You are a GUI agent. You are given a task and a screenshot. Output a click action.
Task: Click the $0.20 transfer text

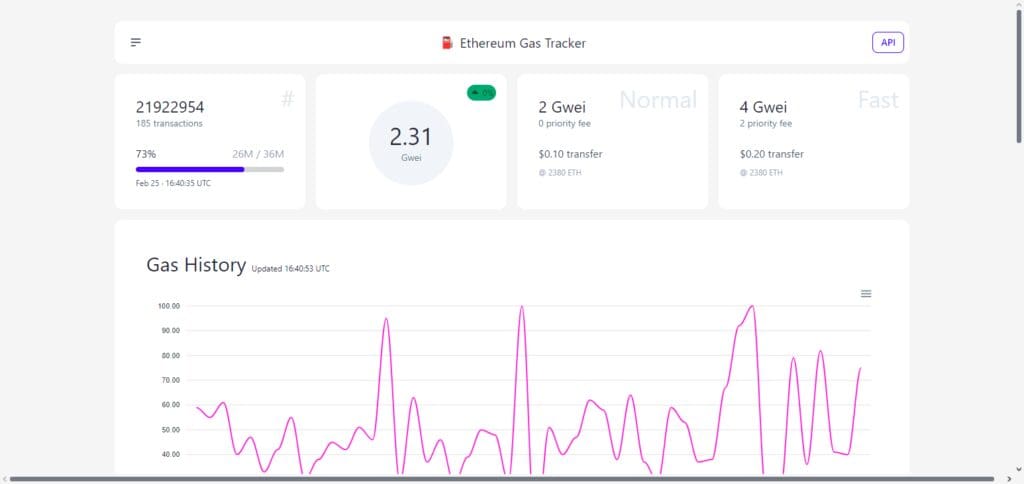(772, 154)
